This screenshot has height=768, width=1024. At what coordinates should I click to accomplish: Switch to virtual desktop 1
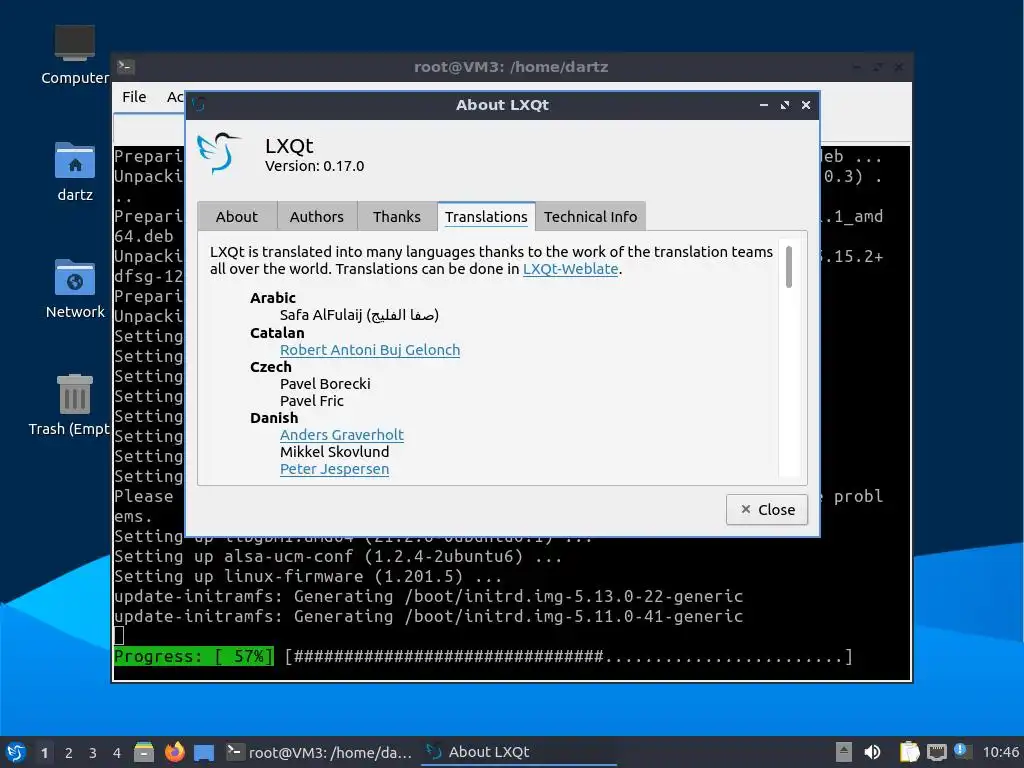(x=44, y=753)
